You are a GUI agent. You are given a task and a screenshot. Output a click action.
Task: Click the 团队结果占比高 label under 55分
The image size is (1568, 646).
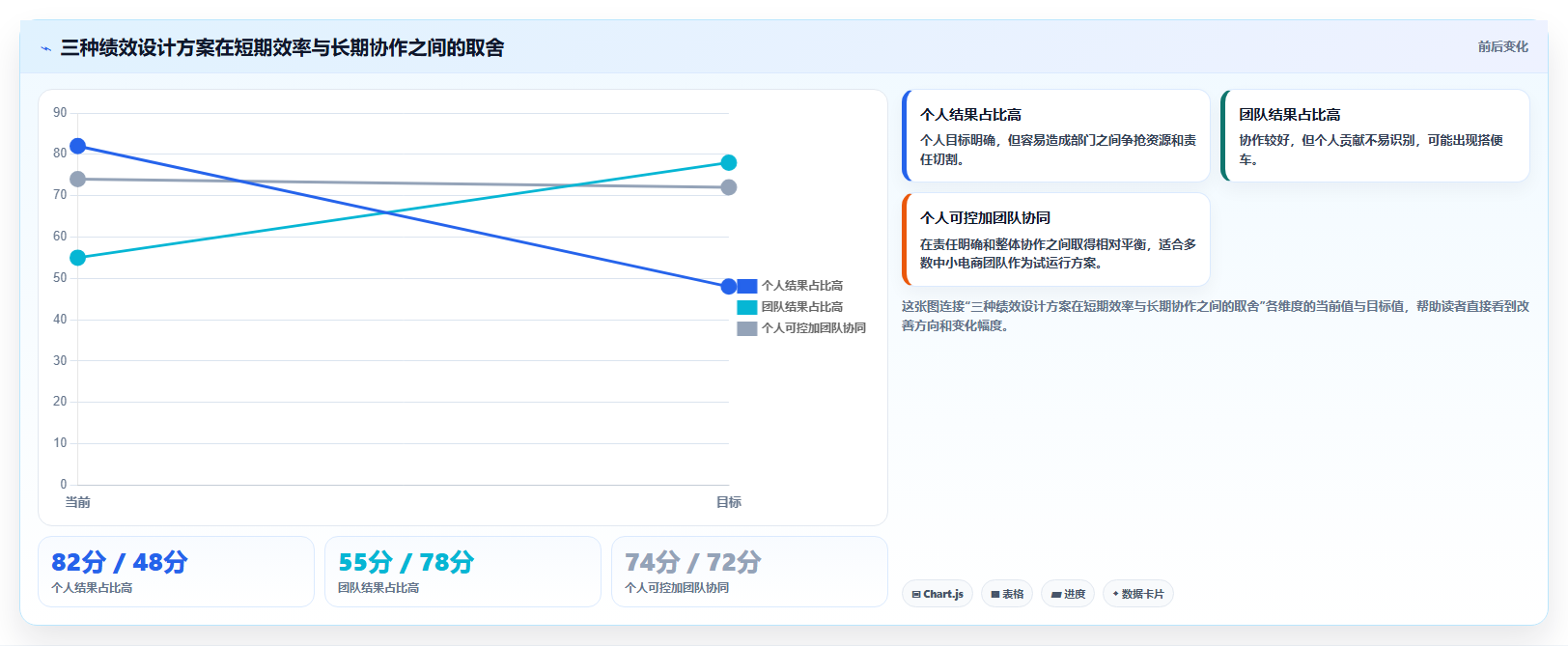coord(378,588)
